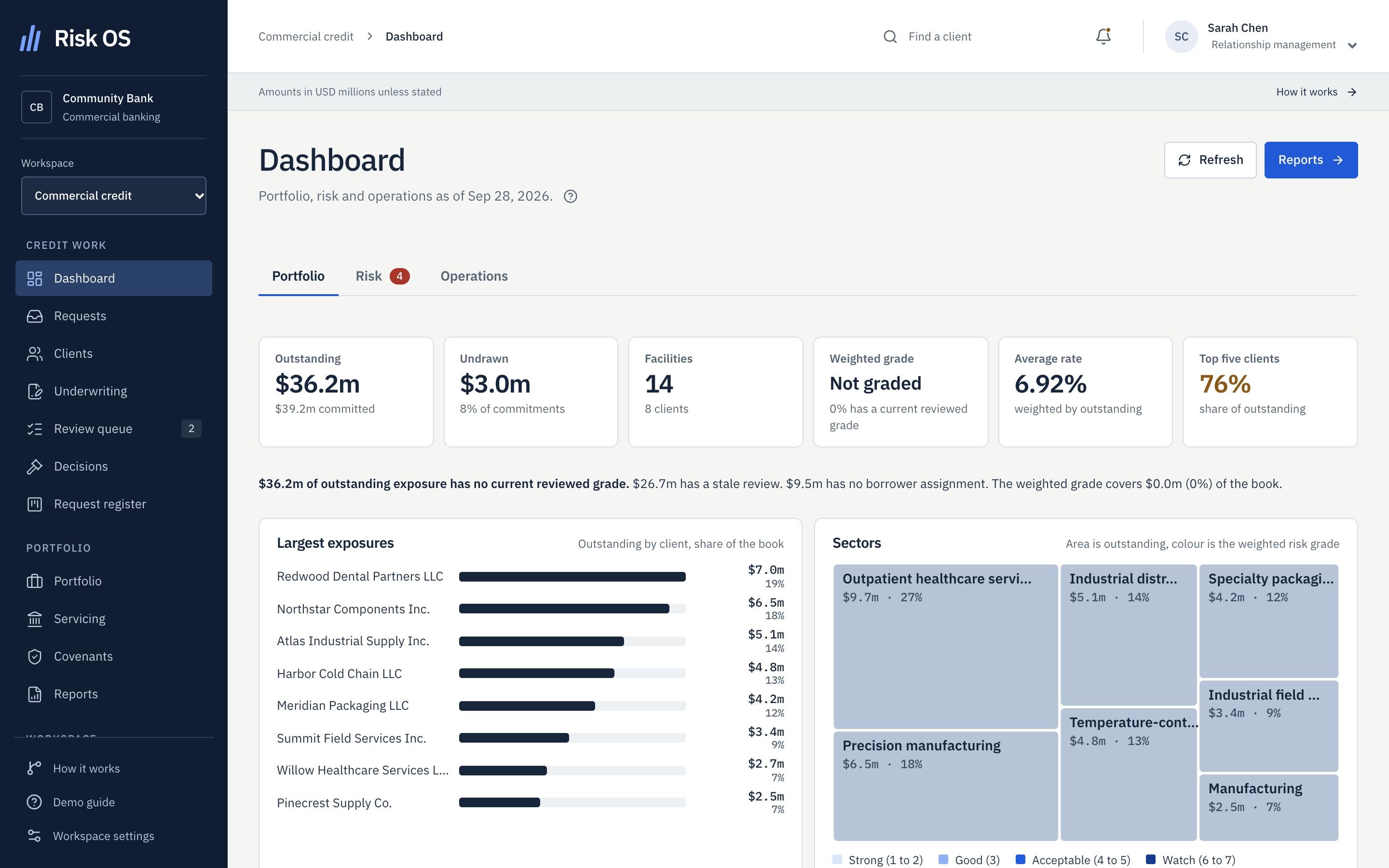Click the Decisions gavel icon
This screenshot has width=1389, height=868.
pos(35,467)
